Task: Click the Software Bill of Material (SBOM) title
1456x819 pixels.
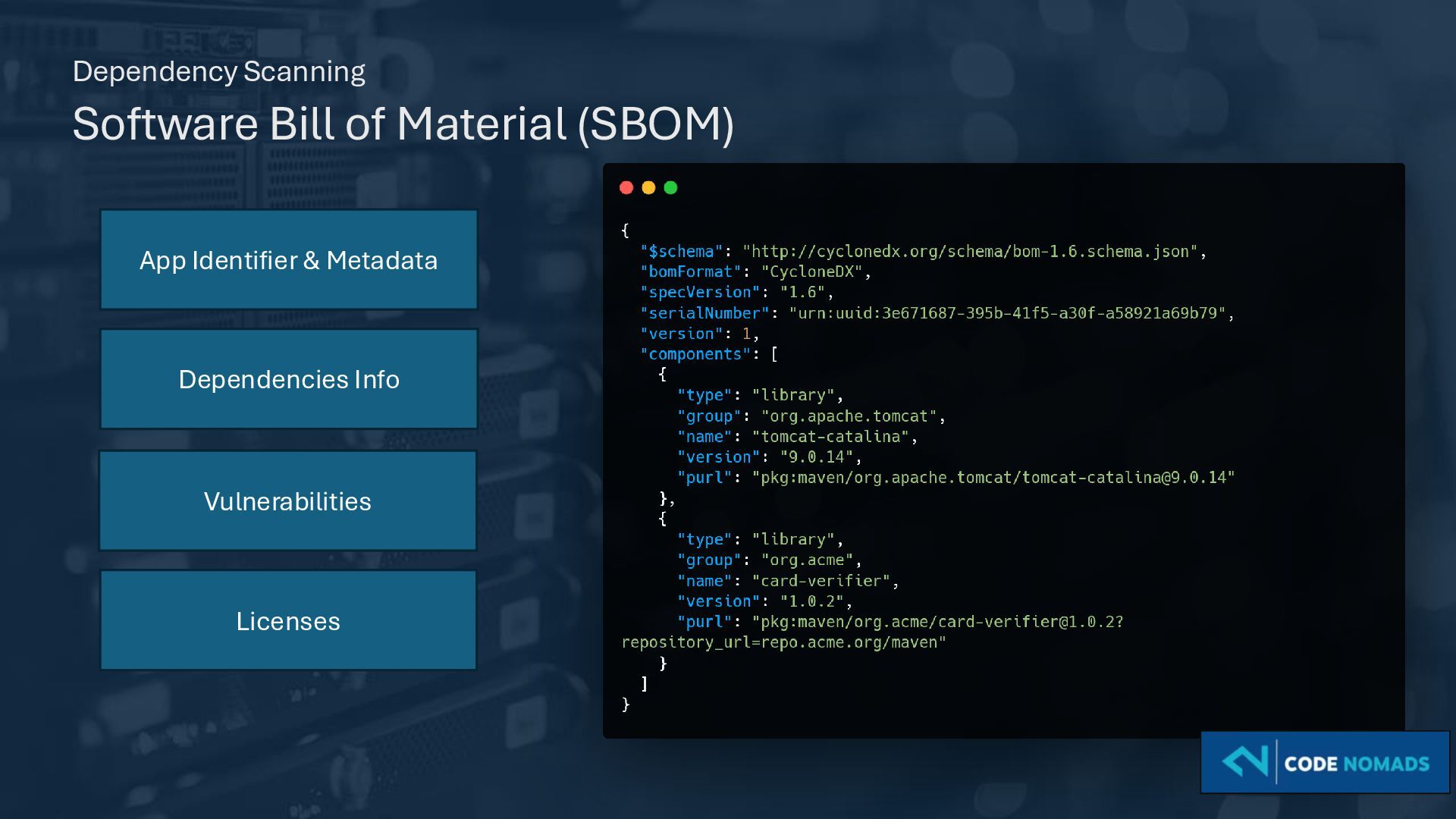Action: click(x=403, y=124)
